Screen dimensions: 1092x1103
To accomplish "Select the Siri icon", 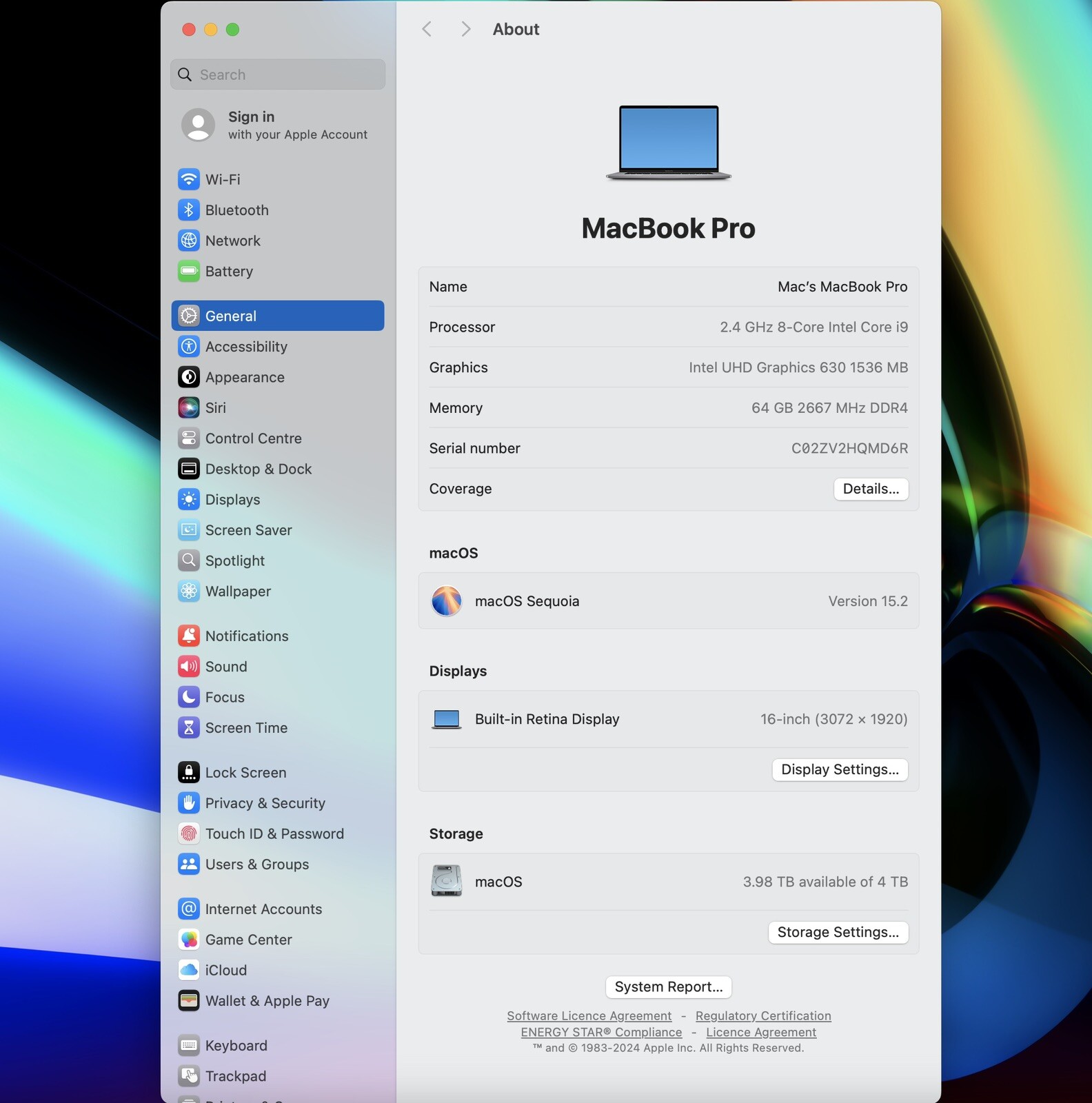I will tap(188, 407).
